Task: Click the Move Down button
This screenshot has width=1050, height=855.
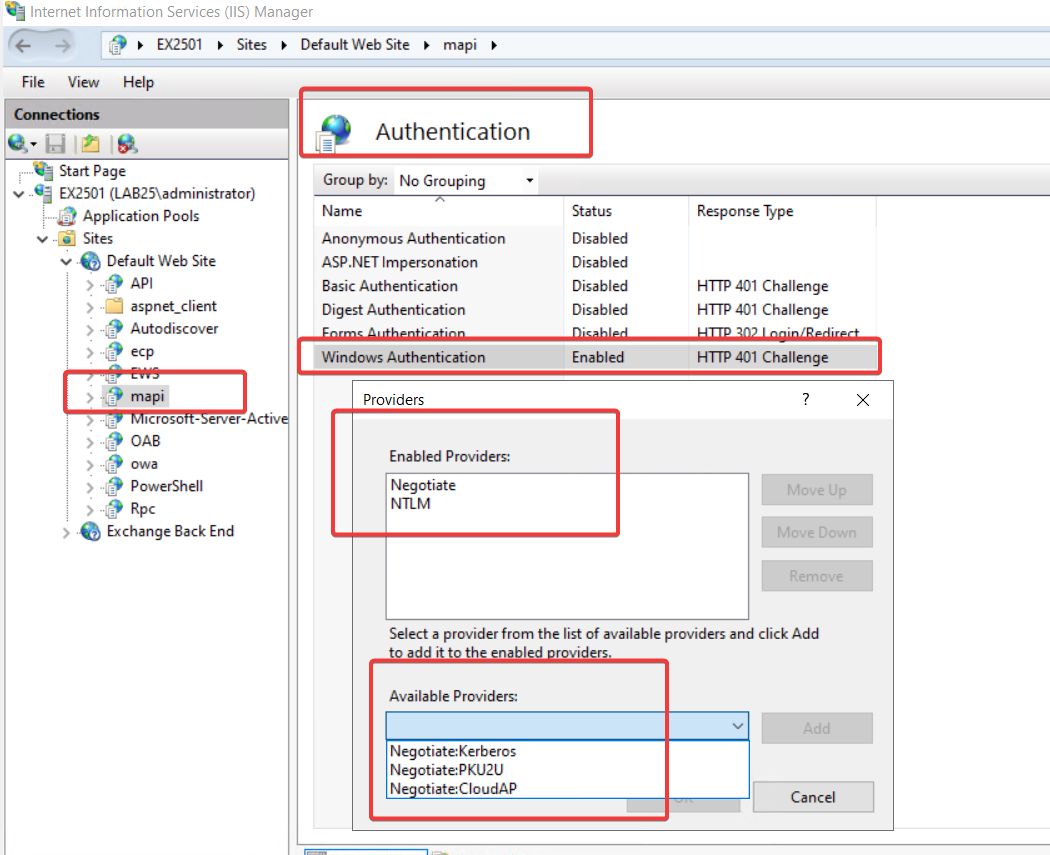Action: [817, 533]
